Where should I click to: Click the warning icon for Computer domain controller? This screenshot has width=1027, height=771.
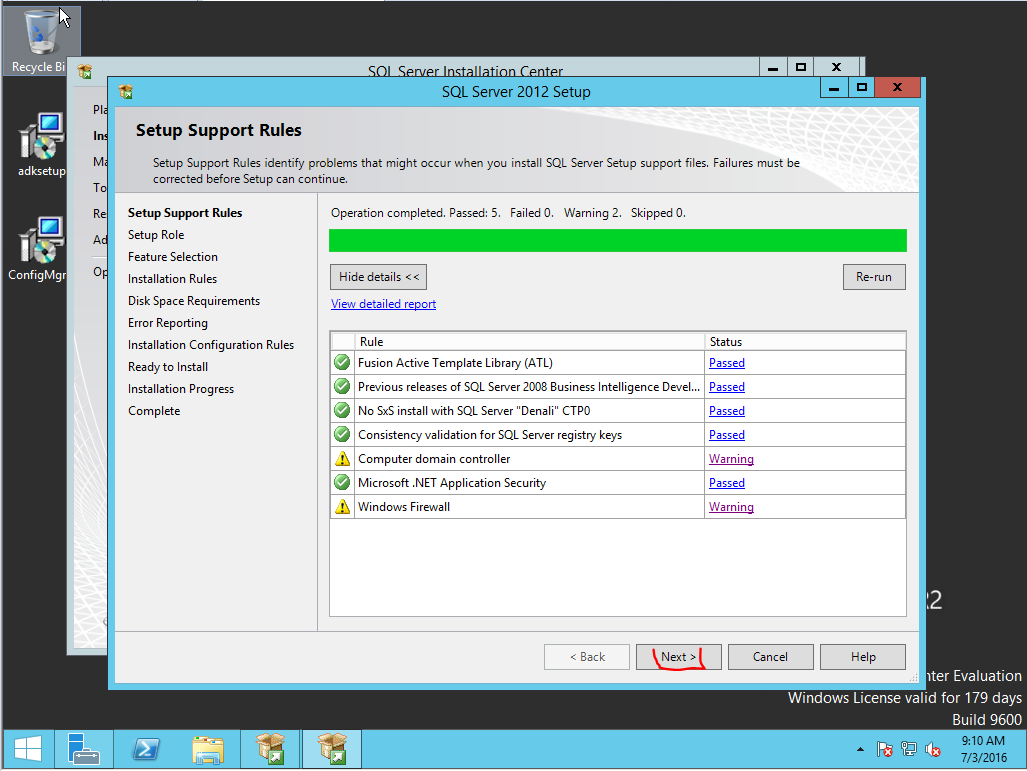(342, 459)
